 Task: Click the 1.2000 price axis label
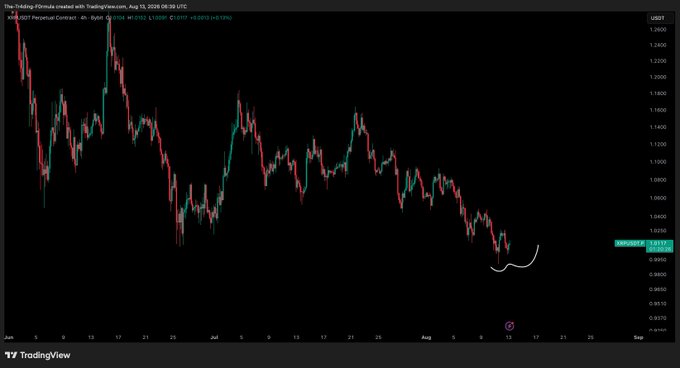click(658, 77)
